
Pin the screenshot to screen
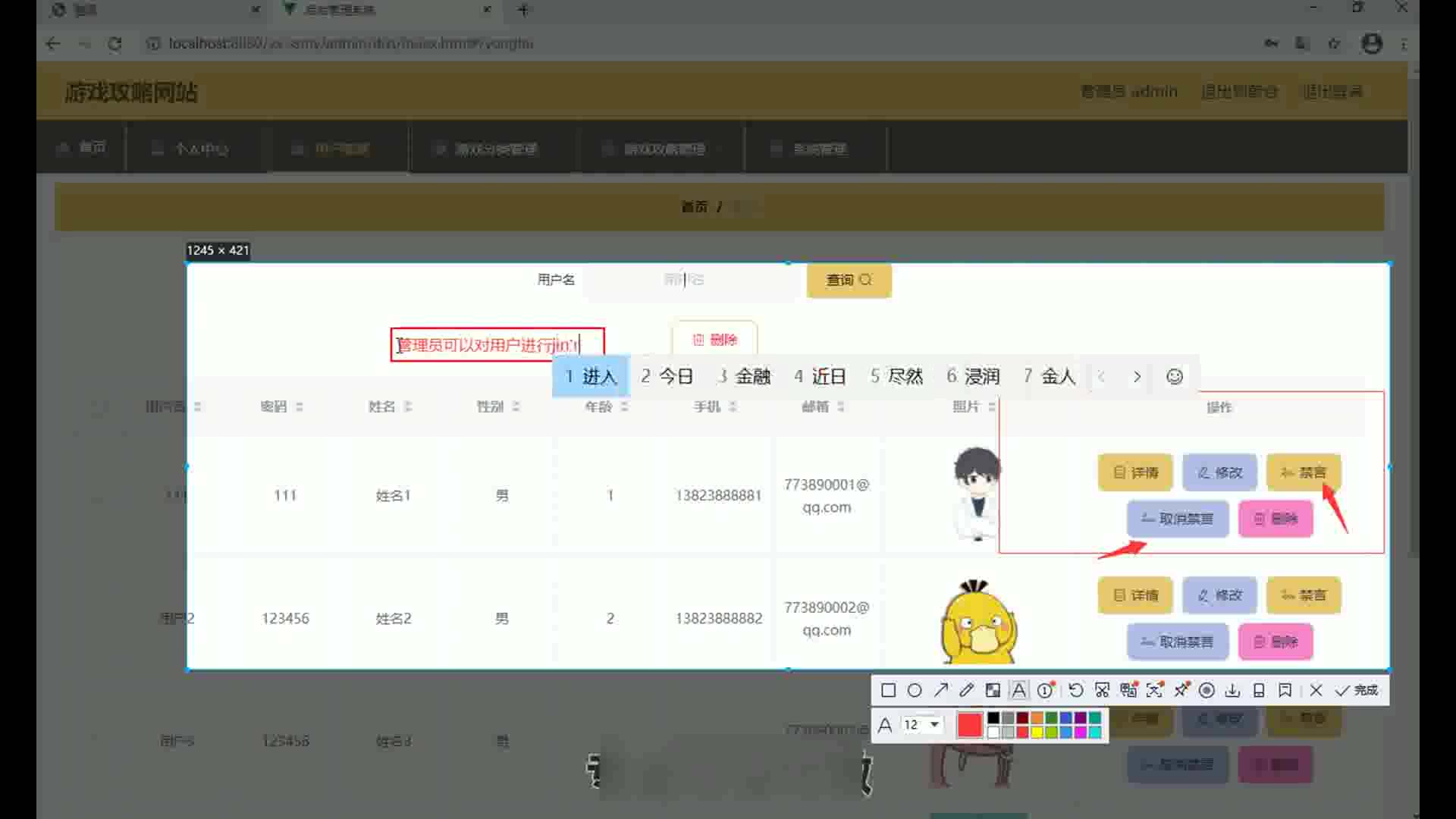(x=1181, y=690)
